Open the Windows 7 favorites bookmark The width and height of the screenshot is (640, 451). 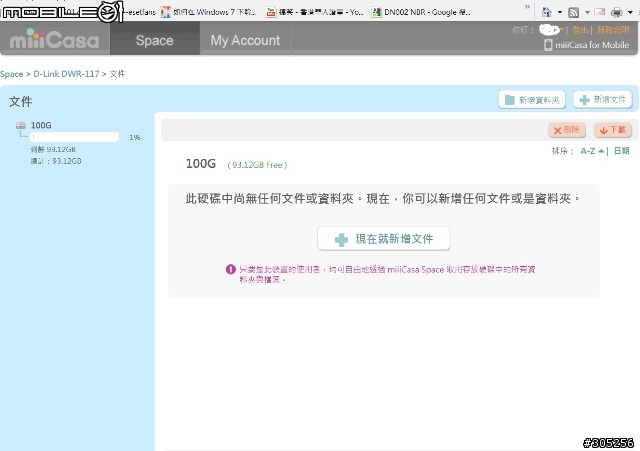coord(209,12)
